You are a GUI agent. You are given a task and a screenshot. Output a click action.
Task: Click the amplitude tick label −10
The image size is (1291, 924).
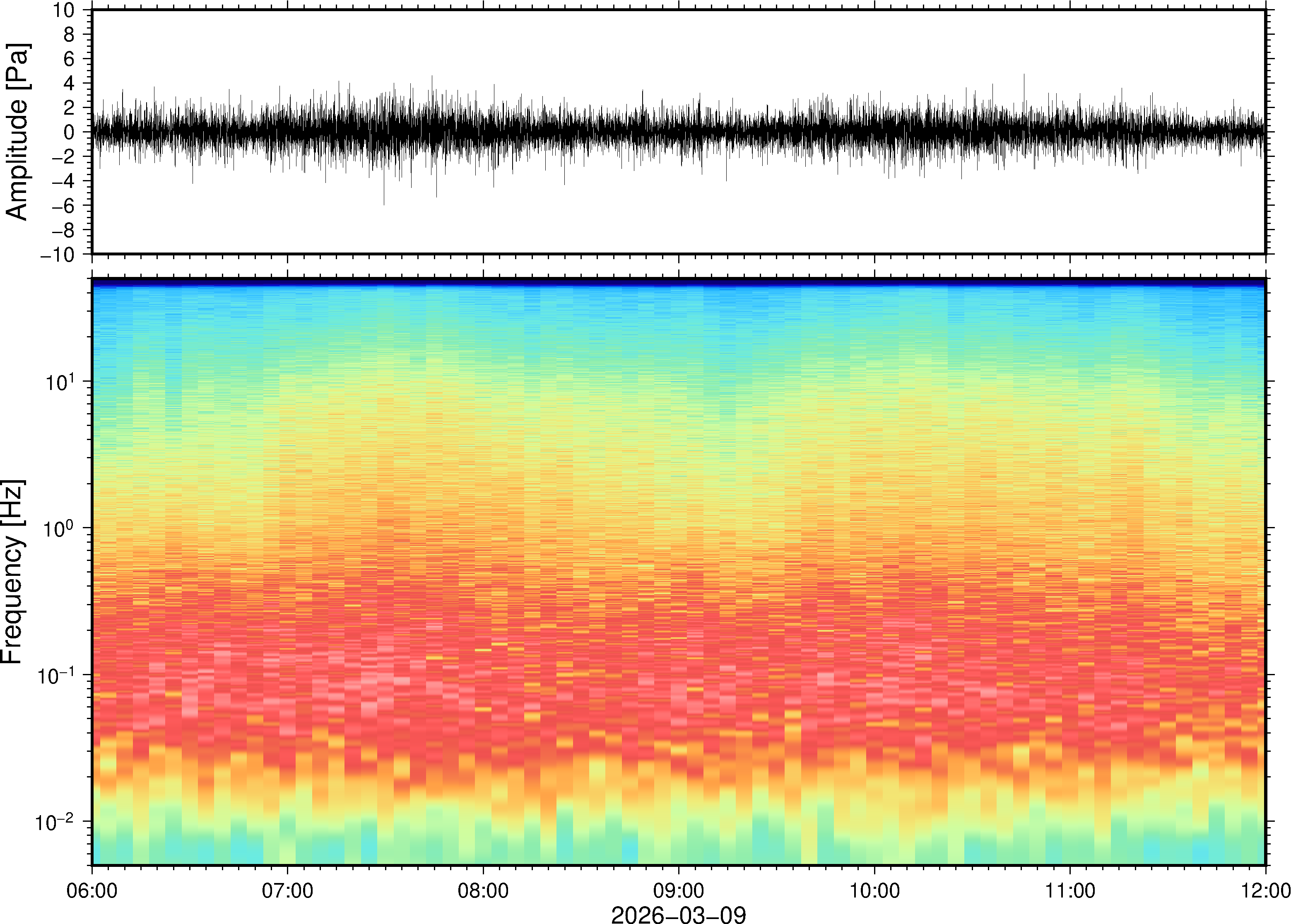[x=57, y=255]
